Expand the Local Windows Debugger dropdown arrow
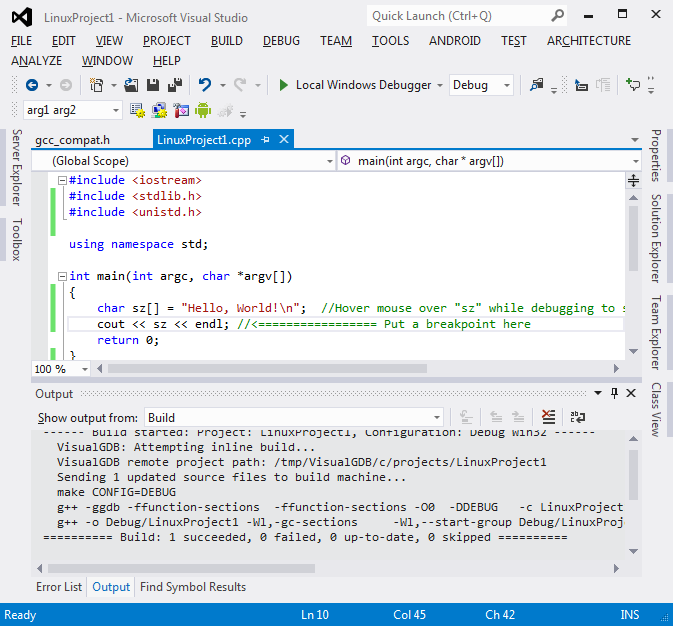The image size is (673, 626). (x=440, y=85)
